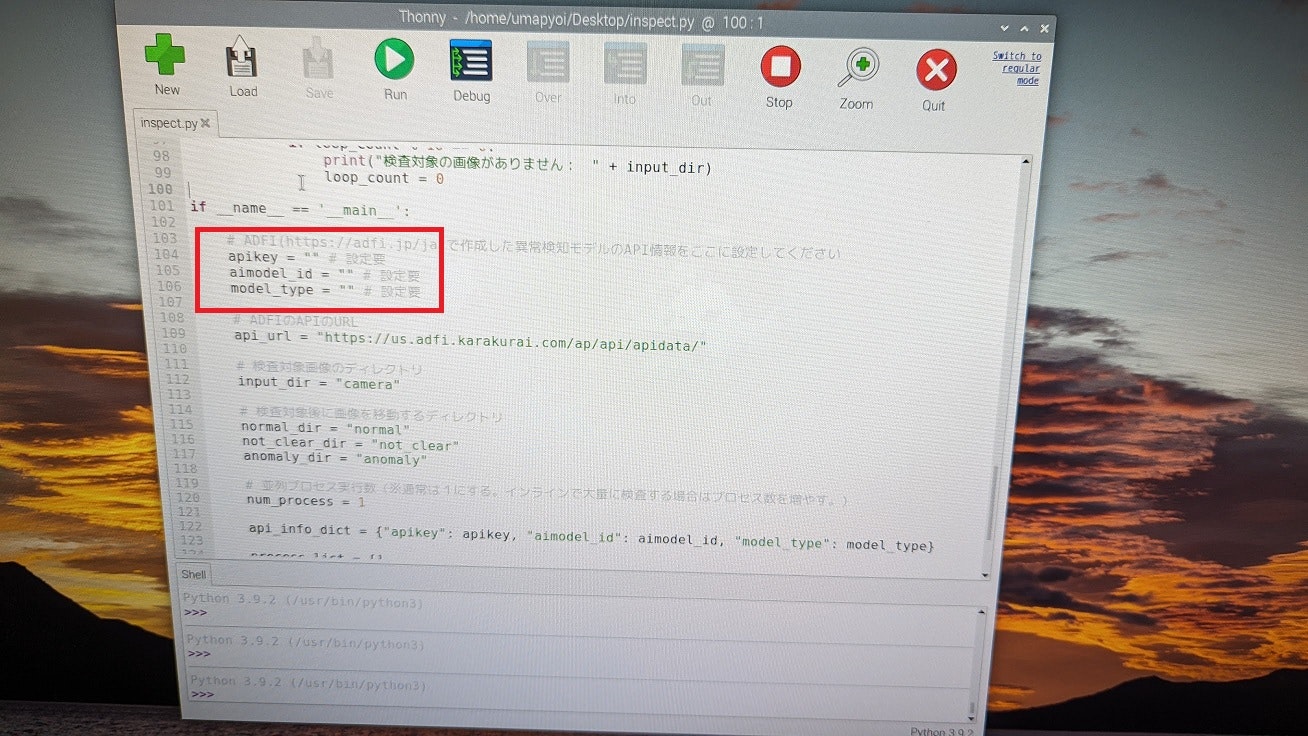The image size is (1308, 736).
Task: Click the not_clear_dir line
Action: point(350,443)
